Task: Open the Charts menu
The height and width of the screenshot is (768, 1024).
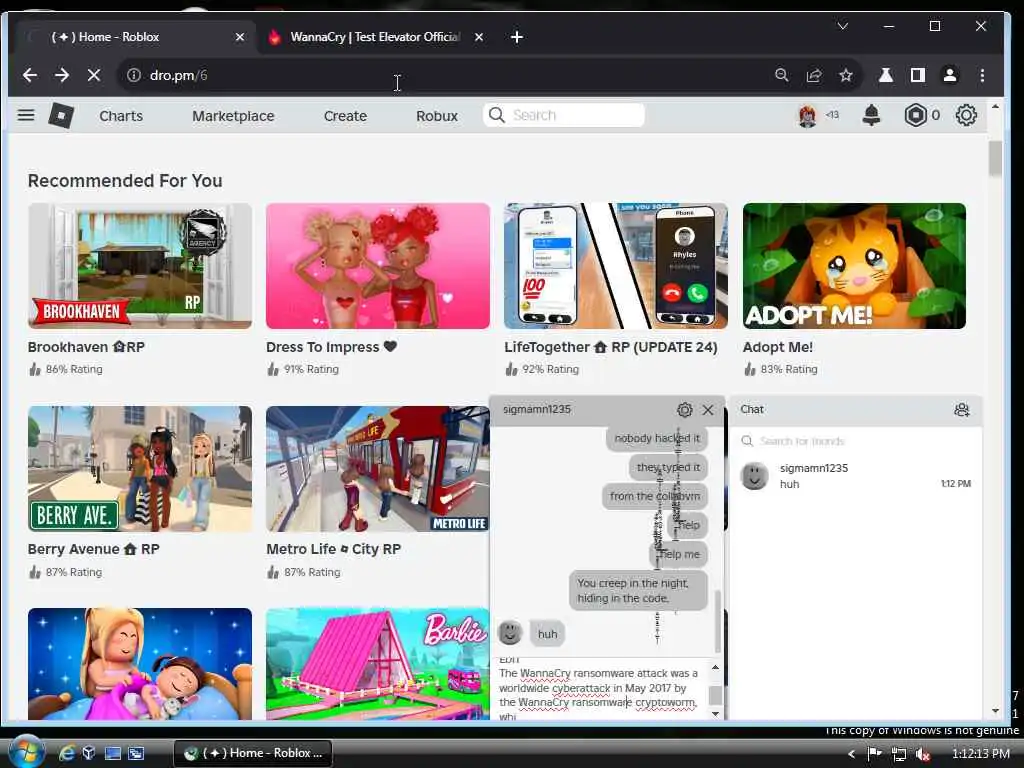Action: (121, 116)
